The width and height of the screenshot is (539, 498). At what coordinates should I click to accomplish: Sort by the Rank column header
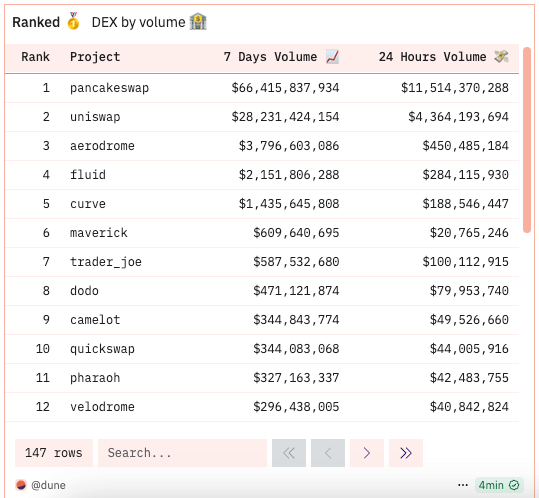coord(35,57)
